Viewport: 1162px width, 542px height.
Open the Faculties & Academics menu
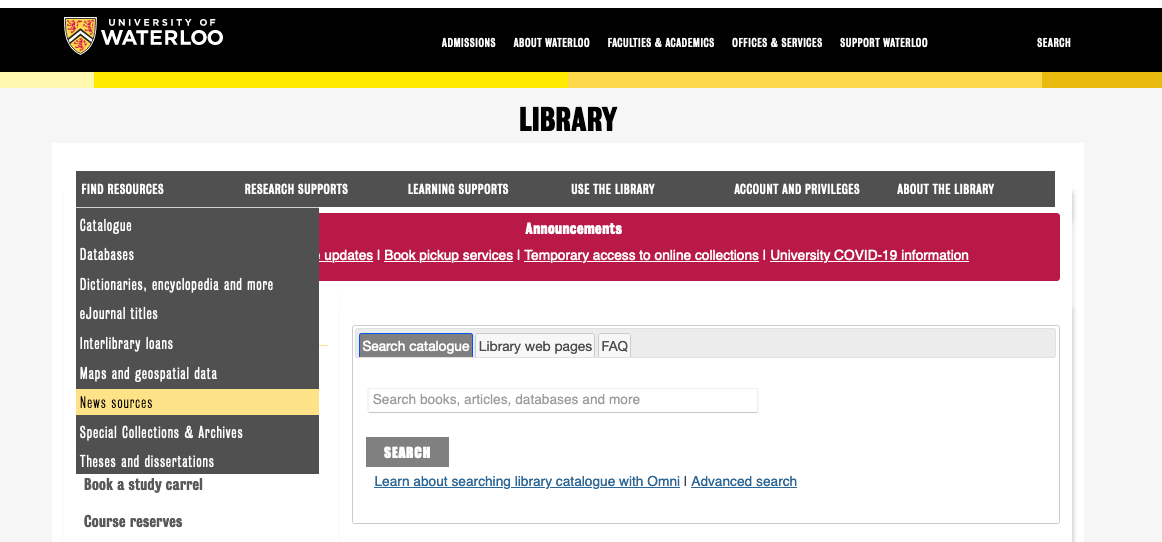tap(660, 43)
